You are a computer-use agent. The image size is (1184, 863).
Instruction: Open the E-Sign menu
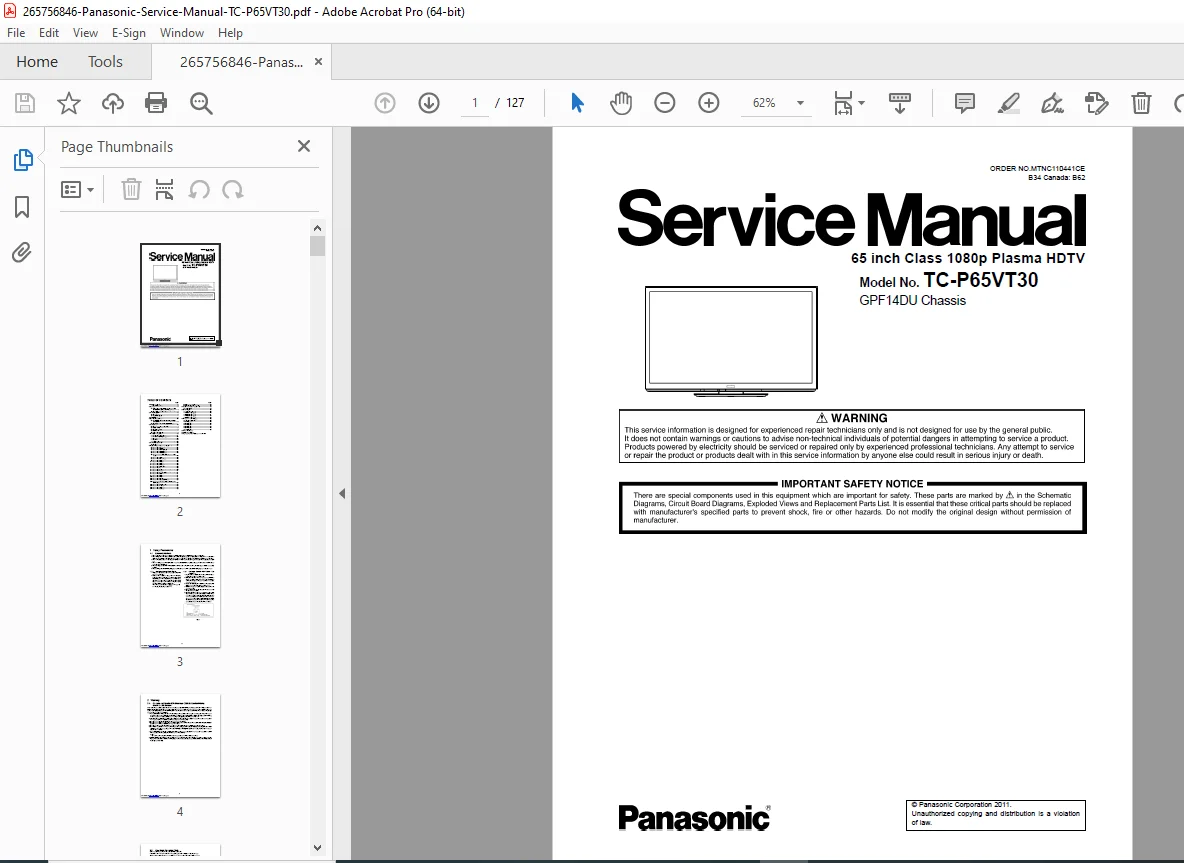coord(128,32)
